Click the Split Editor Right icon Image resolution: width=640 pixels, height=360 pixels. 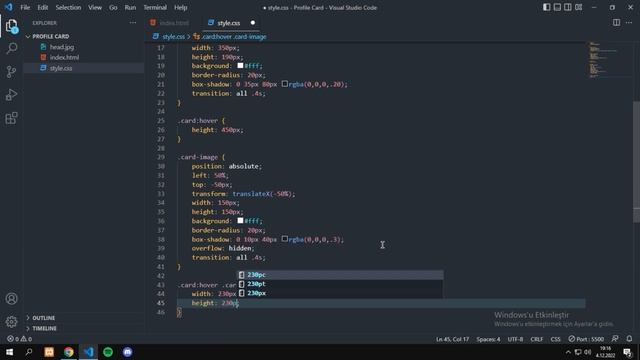coord(616,22)
